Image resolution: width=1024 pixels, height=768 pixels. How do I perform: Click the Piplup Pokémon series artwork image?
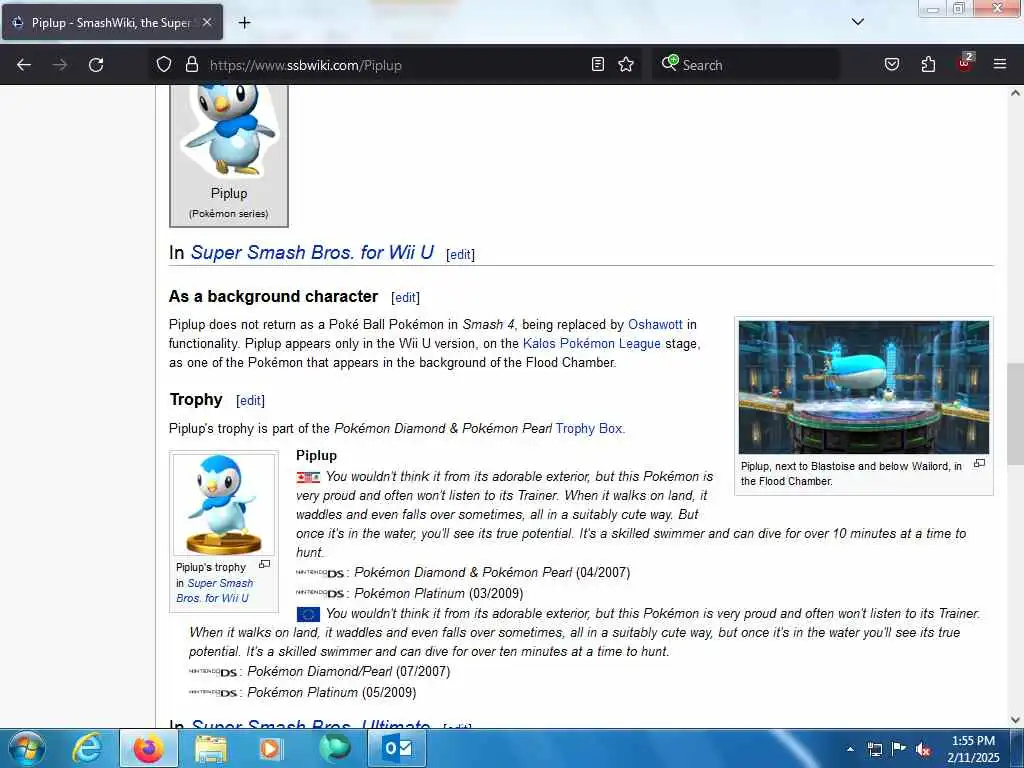229,133
